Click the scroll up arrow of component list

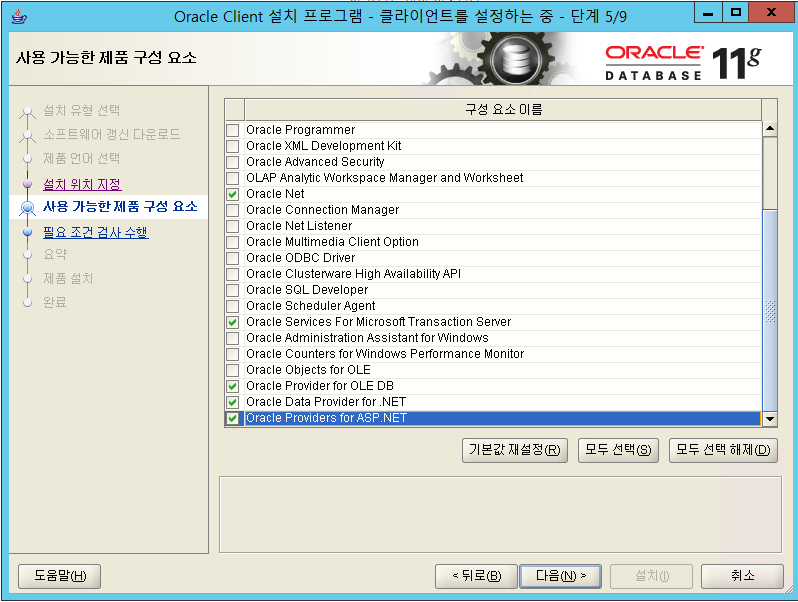(x=770, y=129)
